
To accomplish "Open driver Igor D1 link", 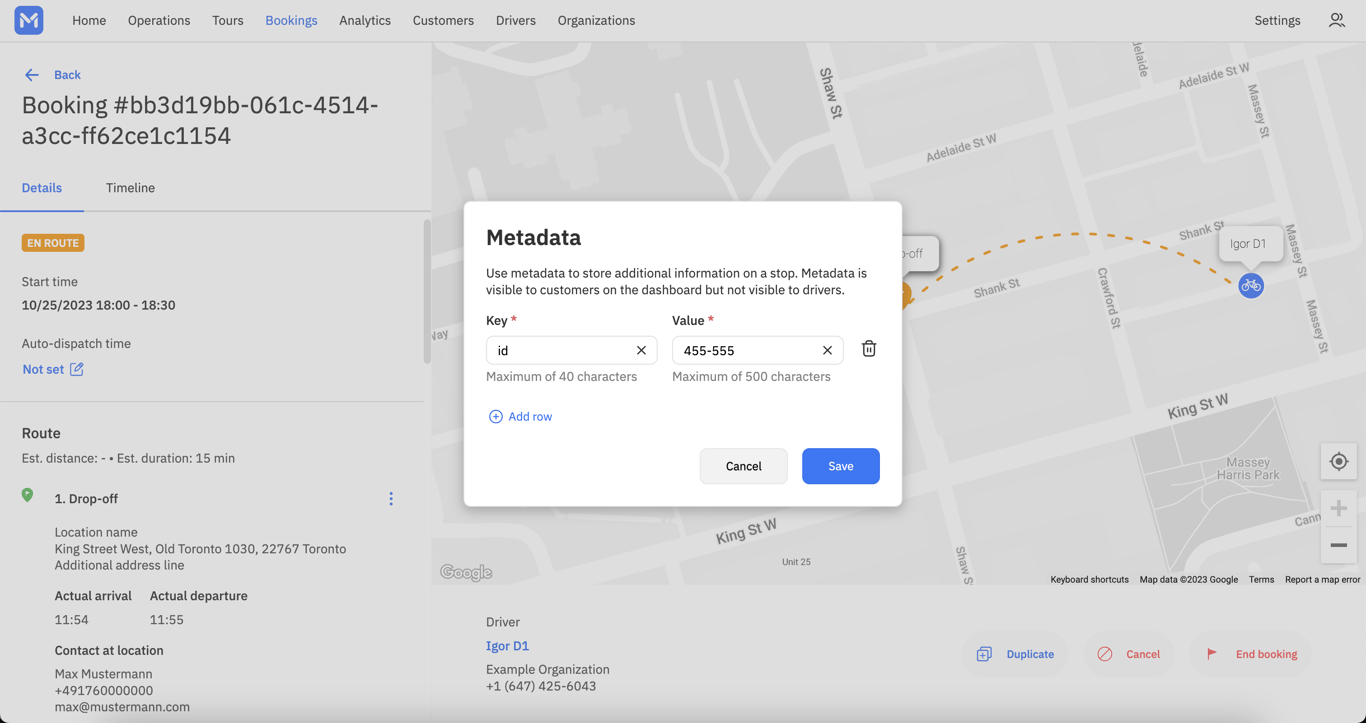I will coord(507,646).
